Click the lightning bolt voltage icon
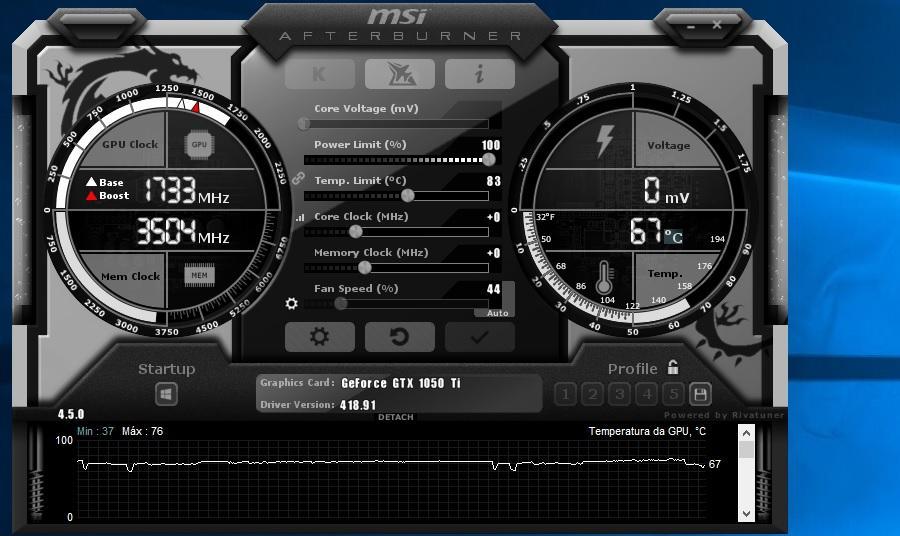900x536 pixels. [604, 141]
